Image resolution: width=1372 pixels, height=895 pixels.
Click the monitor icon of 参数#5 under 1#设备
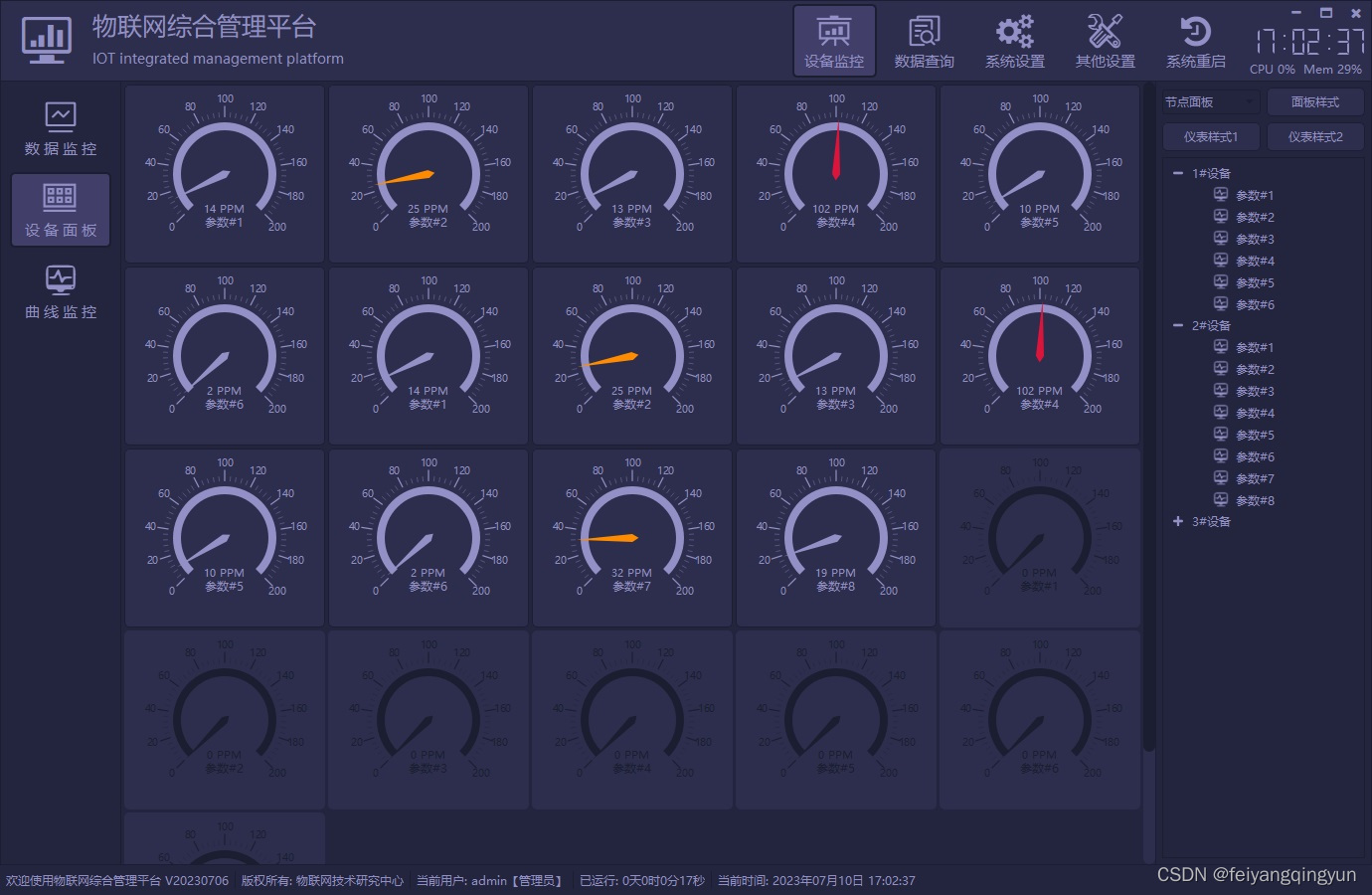click(x=1221, y=282)
